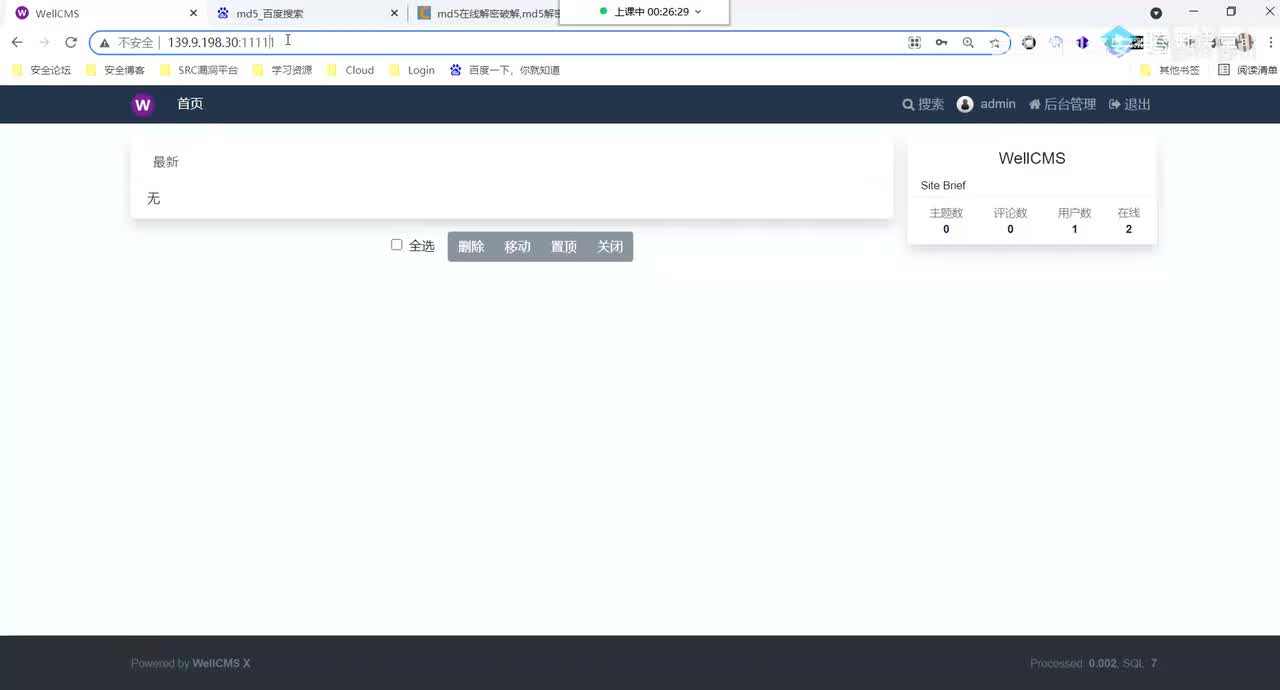
Task: Open 后台管理 admin backend
Action: click(1063, 104)
